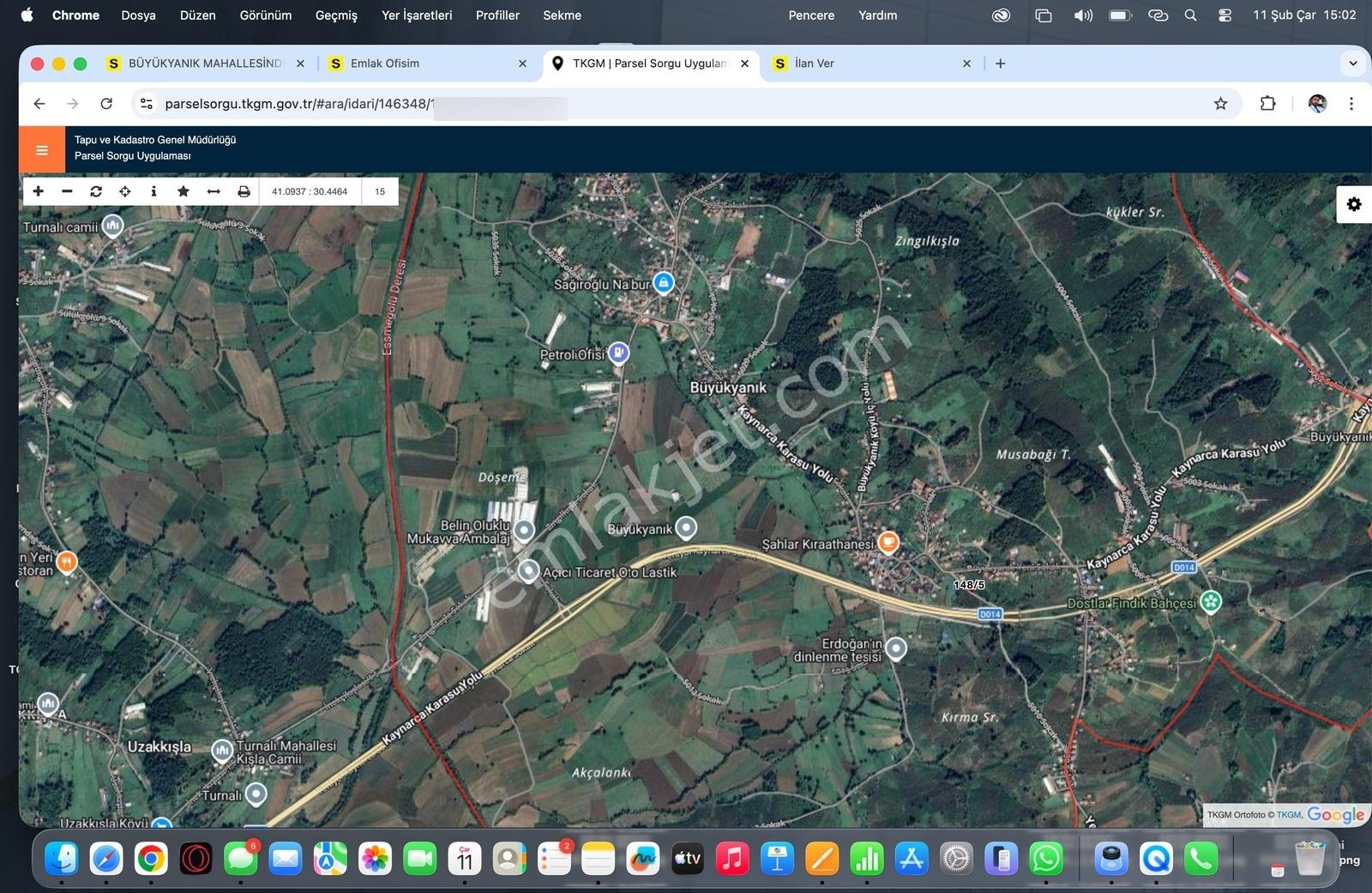The image size is (1372, 893).
Task: Open Opera browser from the Dock
Action: [x=196, y=858]
